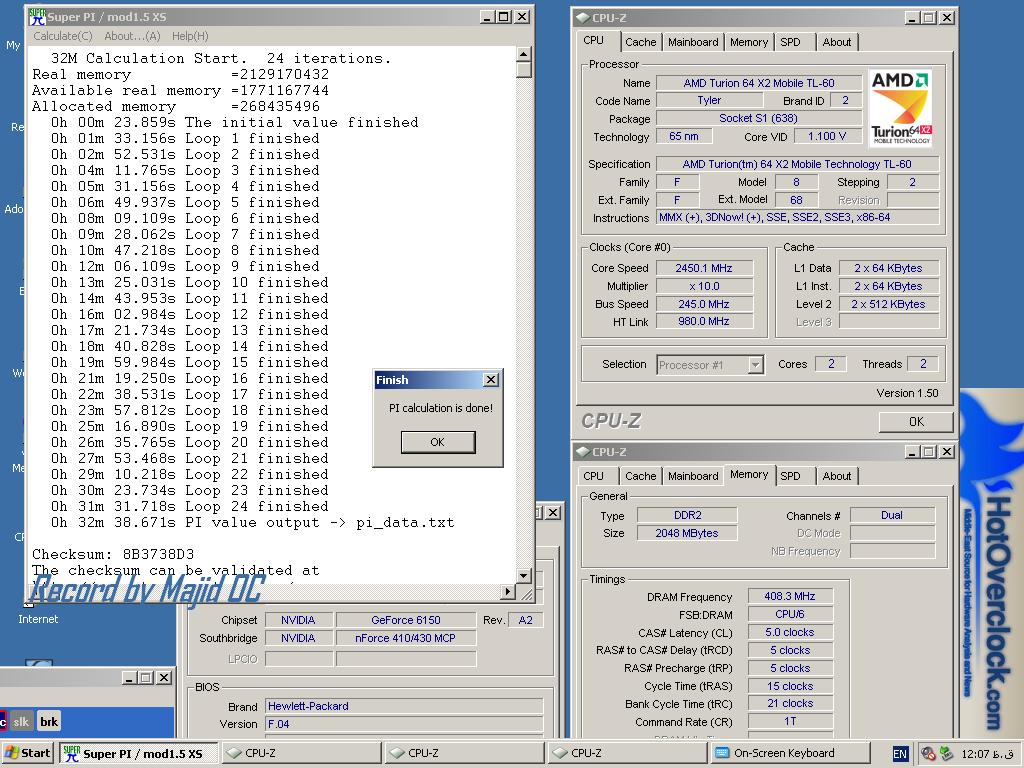This screenshot has width=1024, height=768.
Task: Click the slk key on on-screen keyboard
Action: click(22, 722)
